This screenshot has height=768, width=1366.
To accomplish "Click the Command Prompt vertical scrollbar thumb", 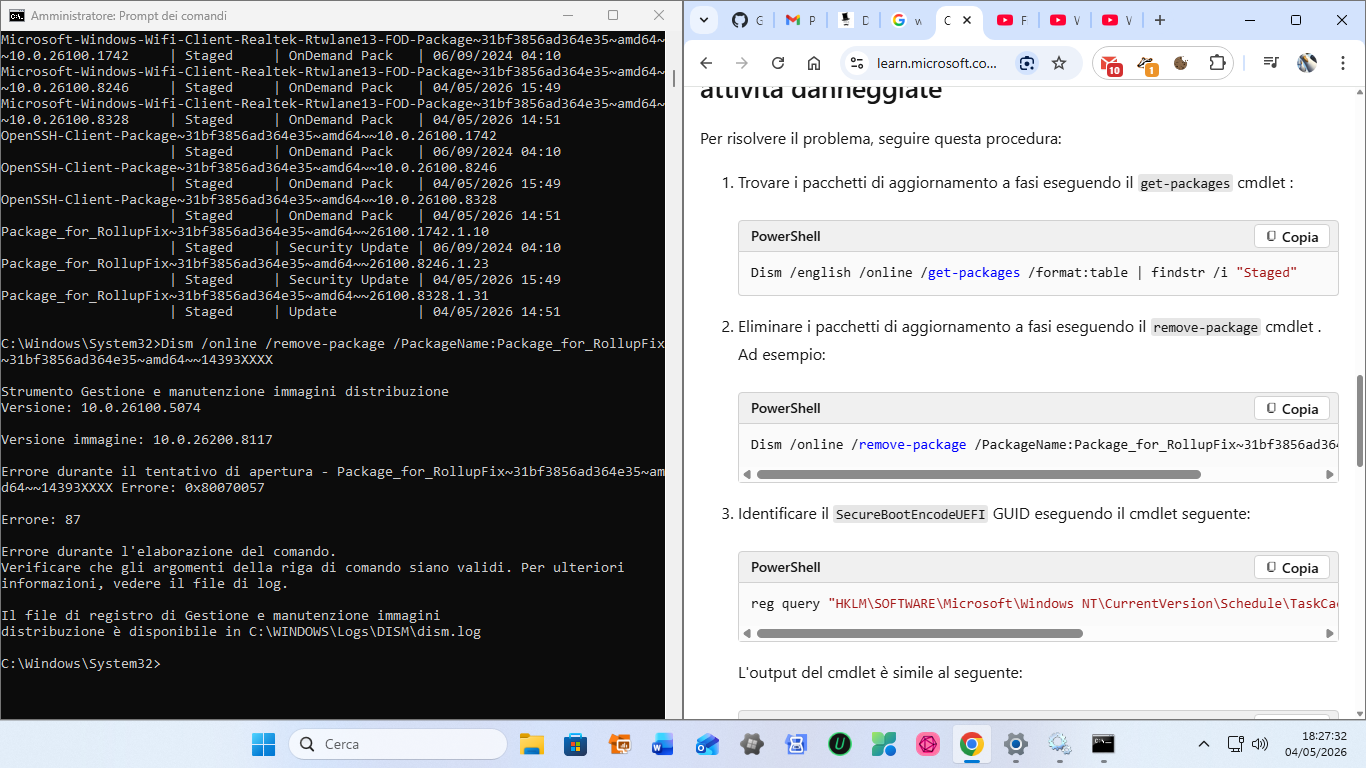I will [x=674, y=78].
